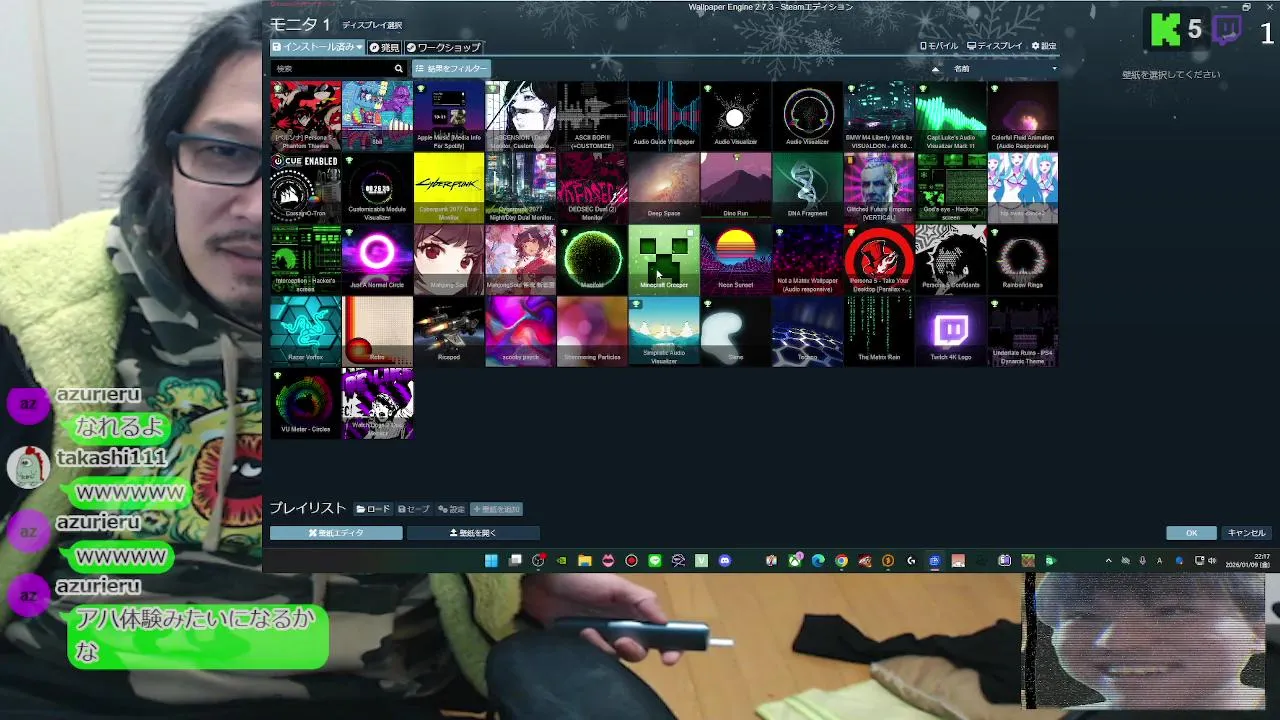Open File Explorer from the taskbar
The width and height of the screenshot is (1280, 720).
tap(585, 561)
